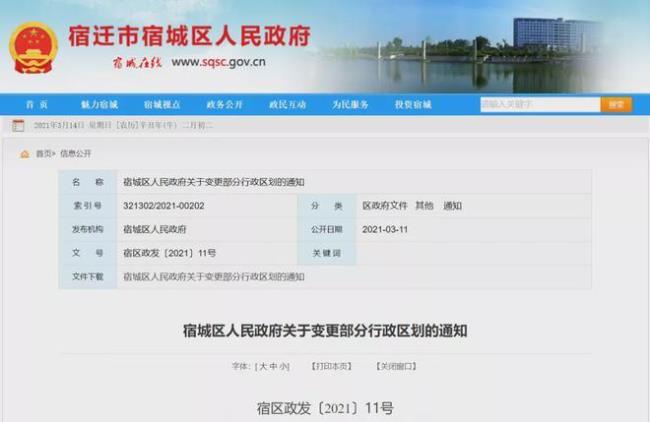
Task: Go to 首页 via the breadcrumb link
Action: coord(44,154)
